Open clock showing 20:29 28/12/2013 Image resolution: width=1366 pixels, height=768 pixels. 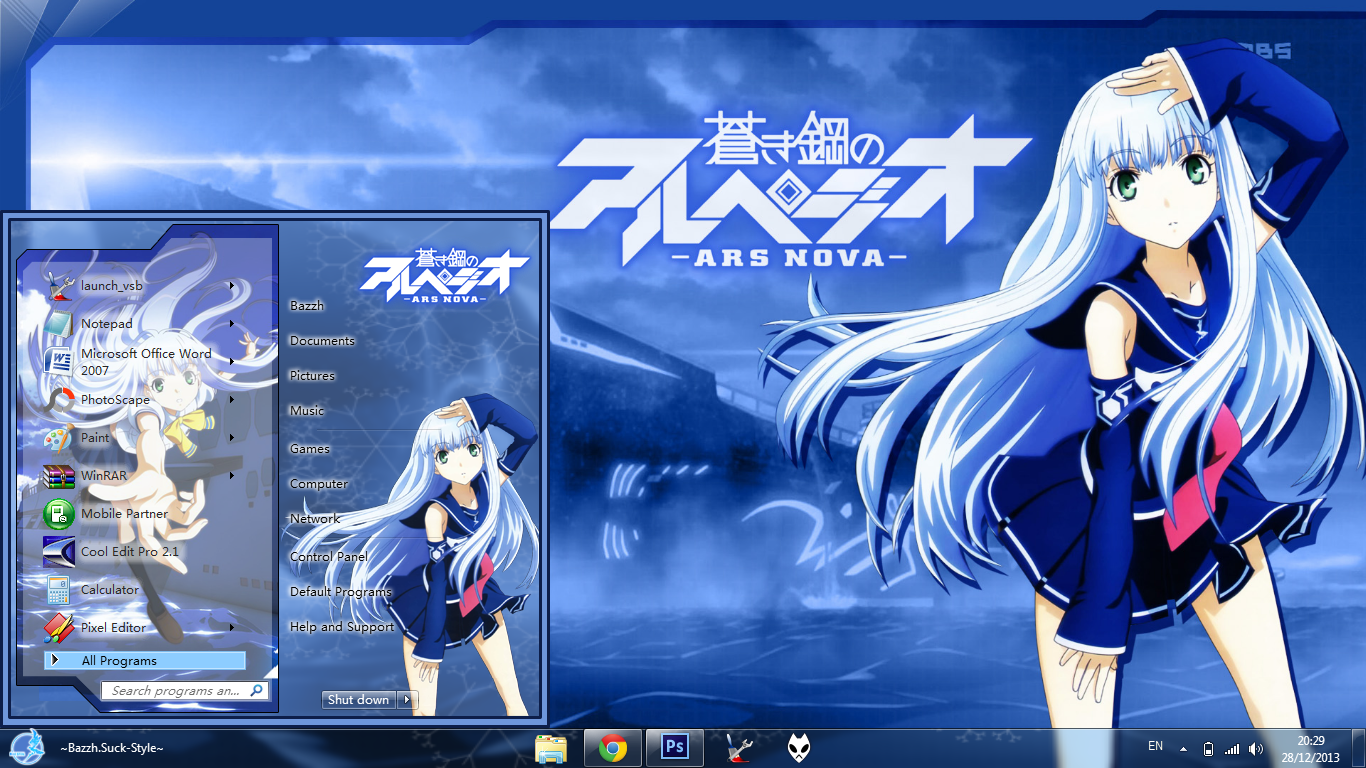point(1311,749)
